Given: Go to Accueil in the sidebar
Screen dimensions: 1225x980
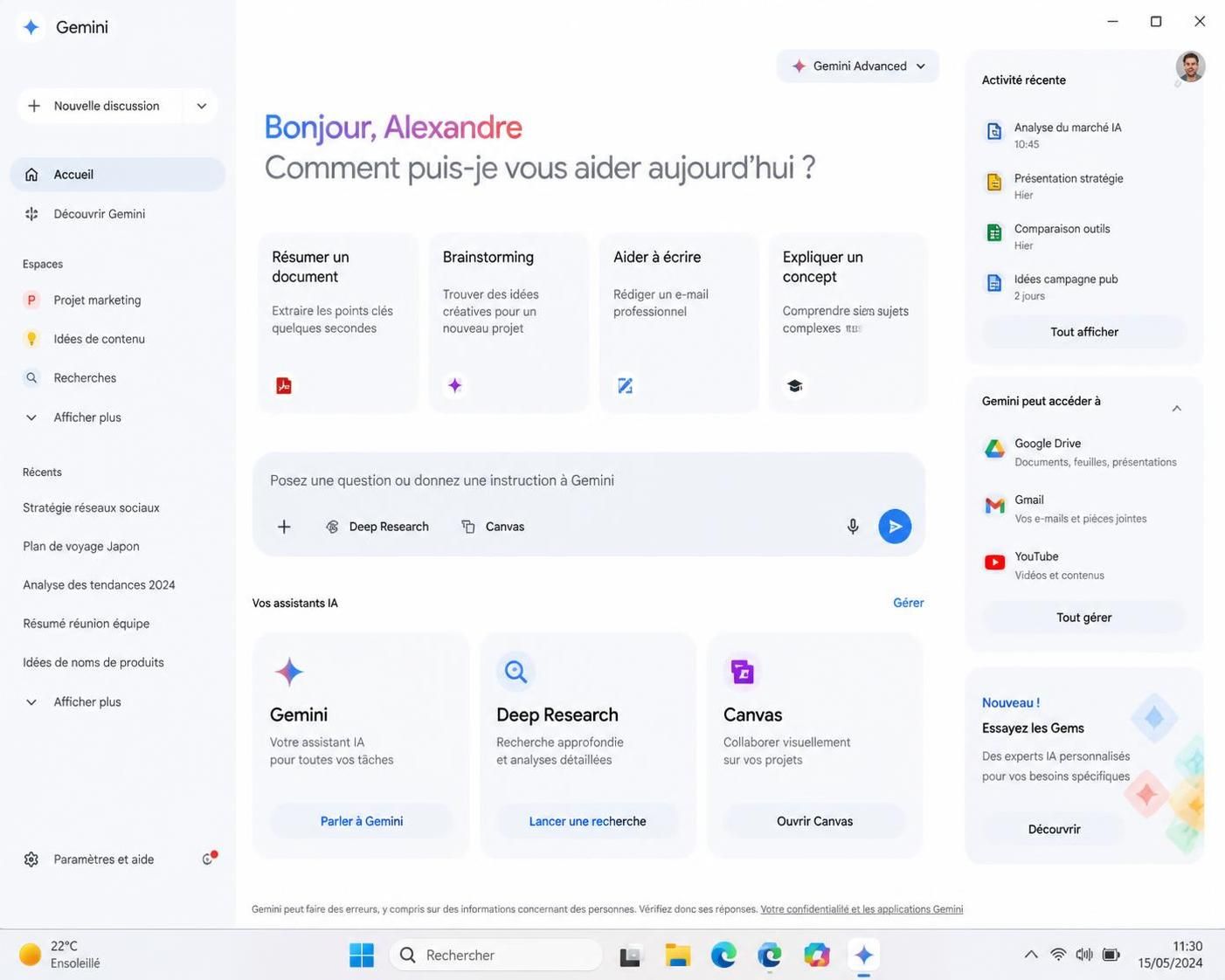Looking at the screenshot, I should (x=117, y=175).
